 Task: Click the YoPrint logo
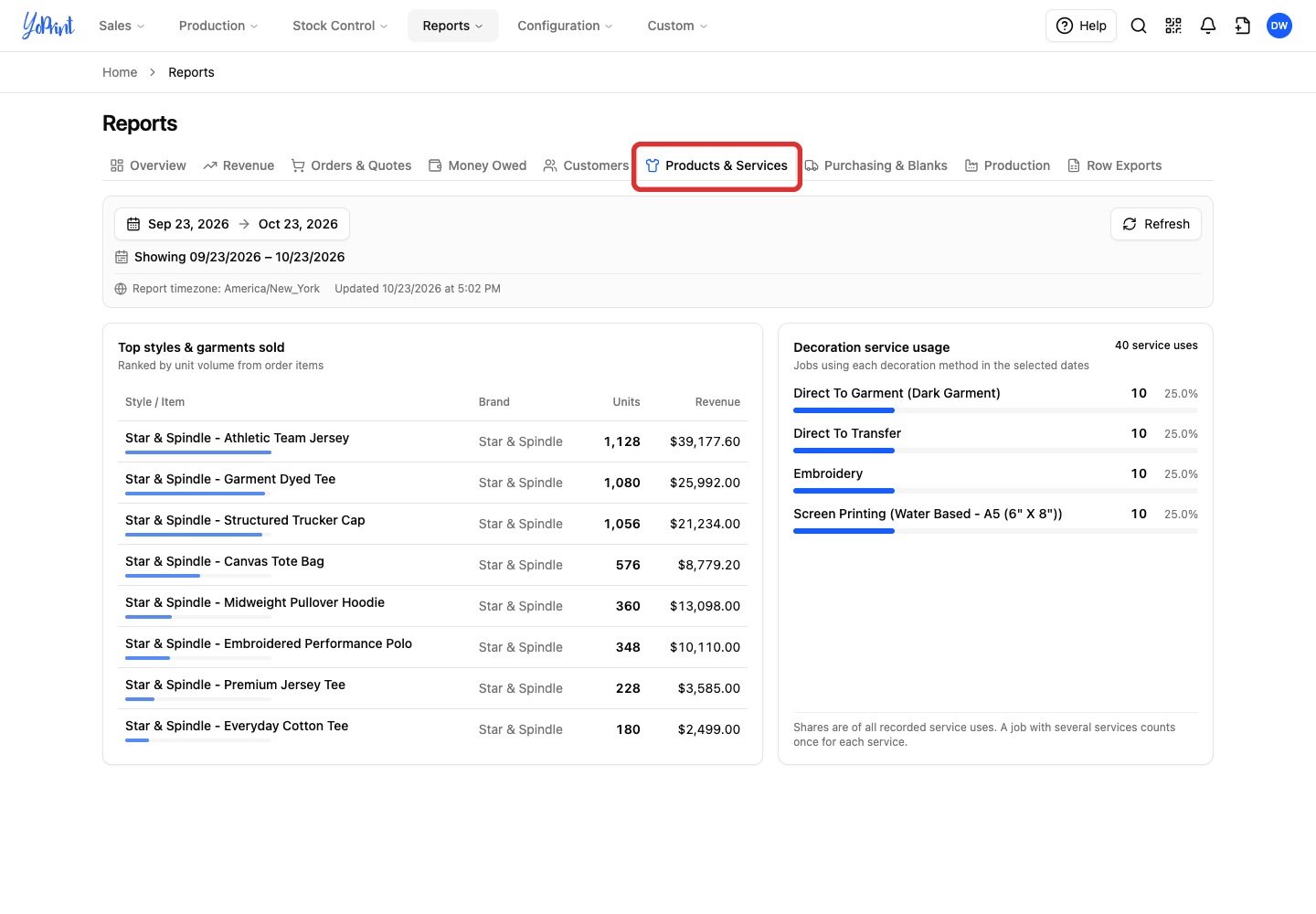click(x=48, y=26)
